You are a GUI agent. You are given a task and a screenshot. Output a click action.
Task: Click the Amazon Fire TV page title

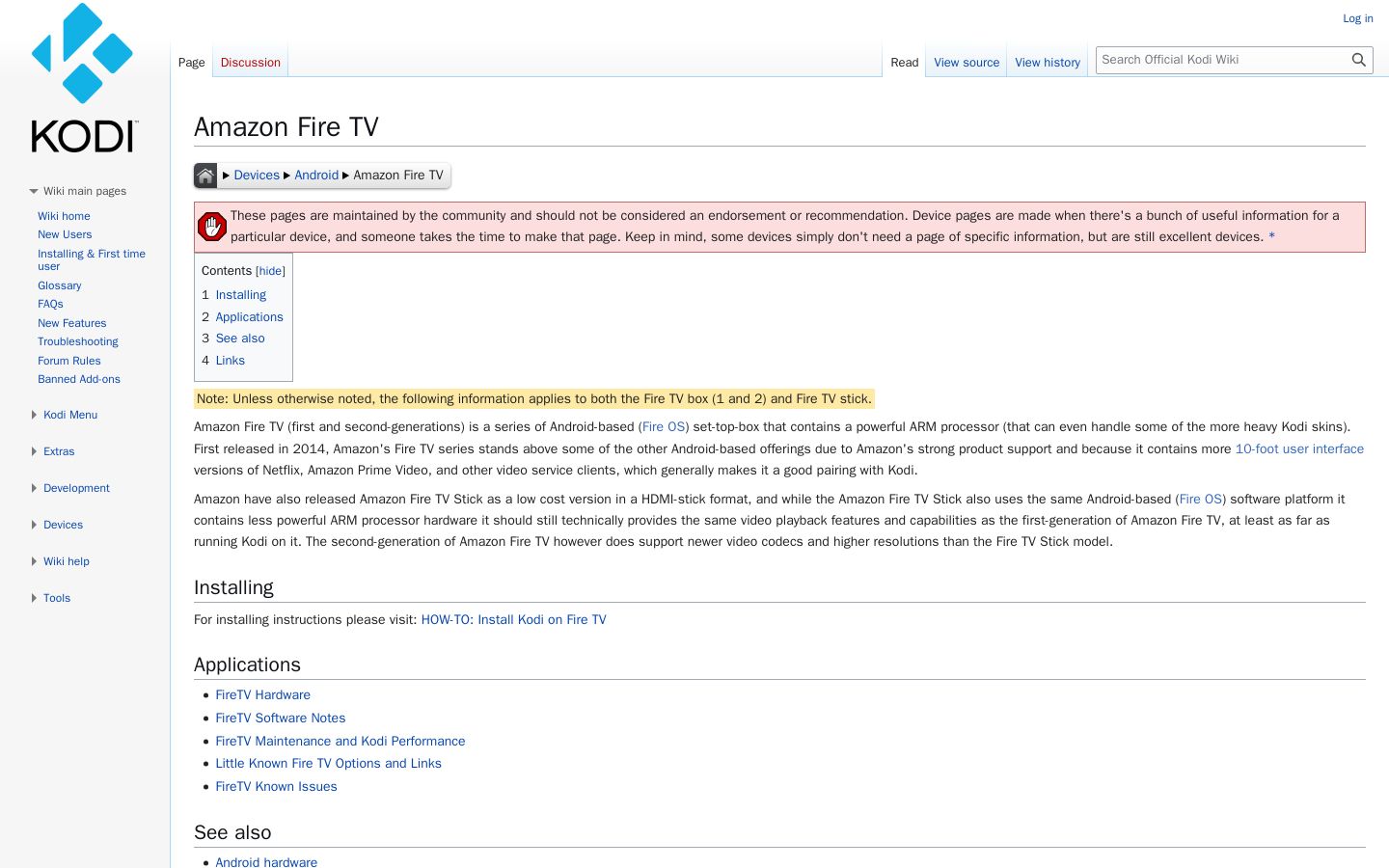(286, 127)
